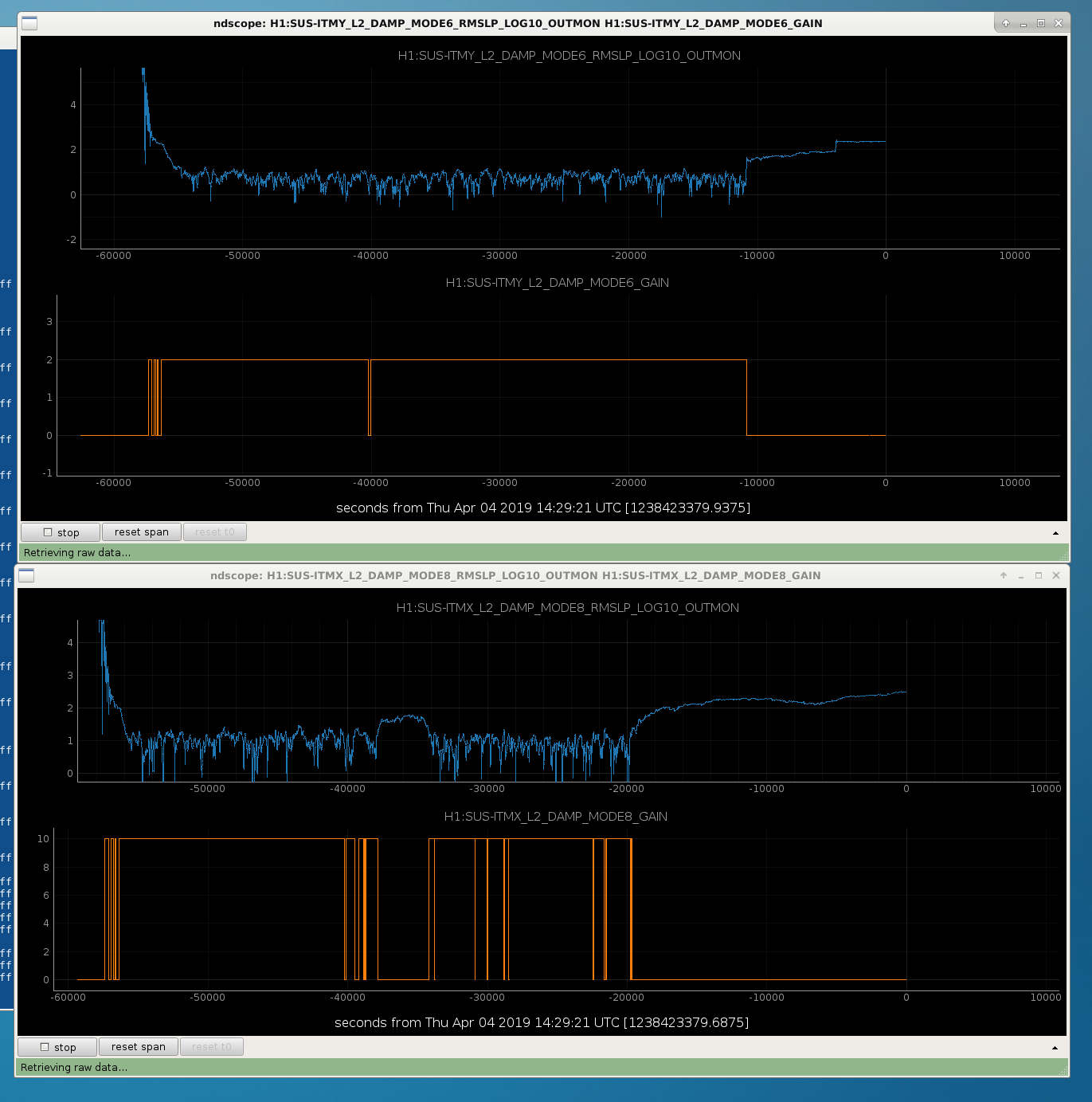Viewport: 1092px width, 1102px height.
Task: Maximize the ITMX MODE8 ndscope window
Action: 1039,575
